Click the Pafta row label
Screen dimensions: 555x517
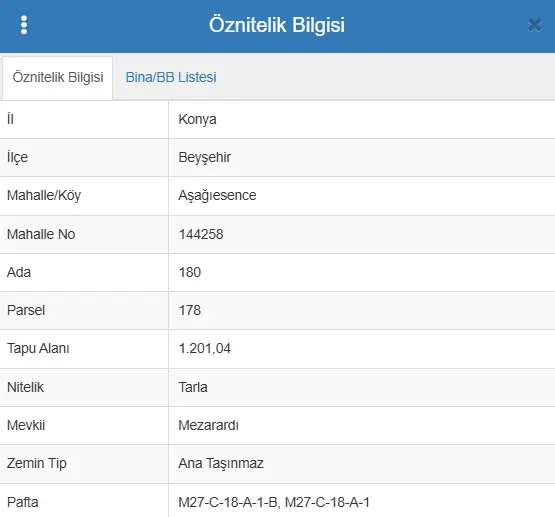click(23, 502)
